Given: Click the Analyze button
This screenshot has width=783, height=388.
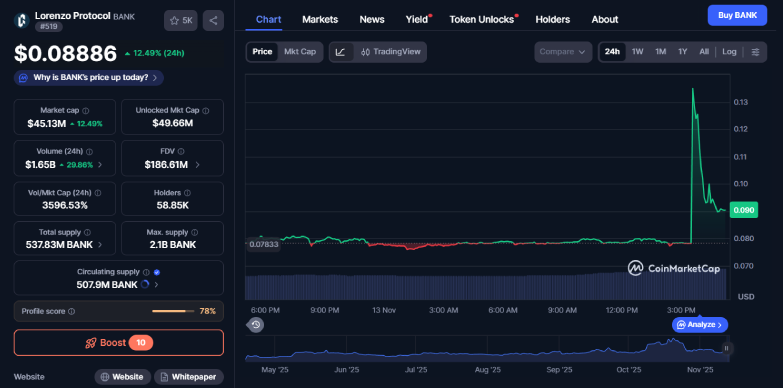Looking at the screenshot, I should [x=700, y=325].
